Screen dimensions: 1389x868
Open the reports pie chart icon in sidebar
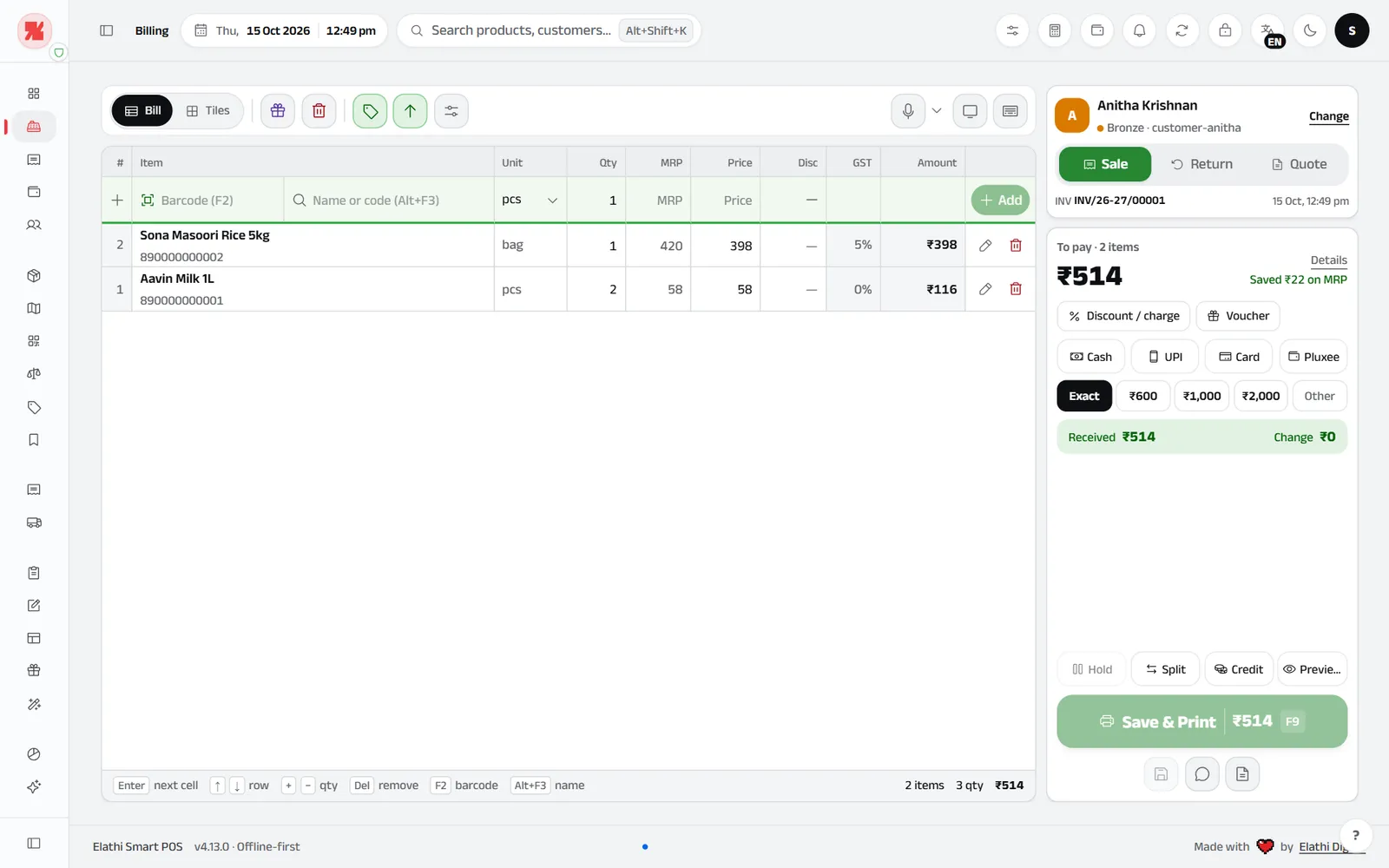click(x=34, y=754)
